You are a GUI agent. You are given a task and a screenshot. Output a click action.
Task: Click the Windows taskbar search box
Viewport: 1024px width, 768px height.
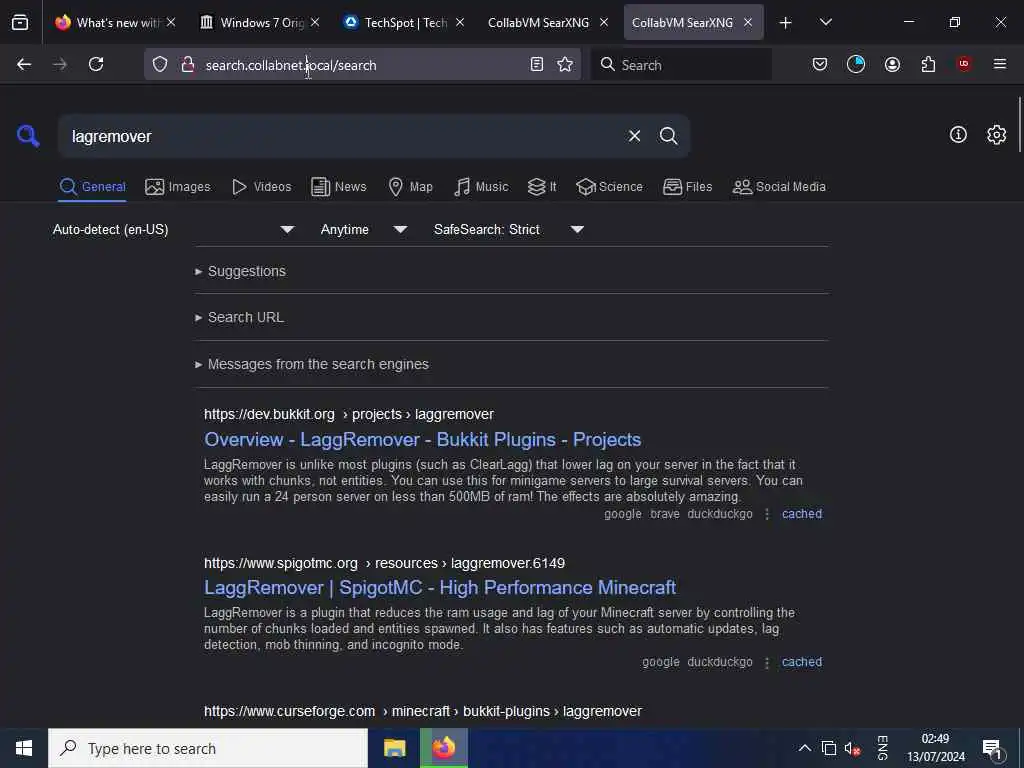coord(208,748)
